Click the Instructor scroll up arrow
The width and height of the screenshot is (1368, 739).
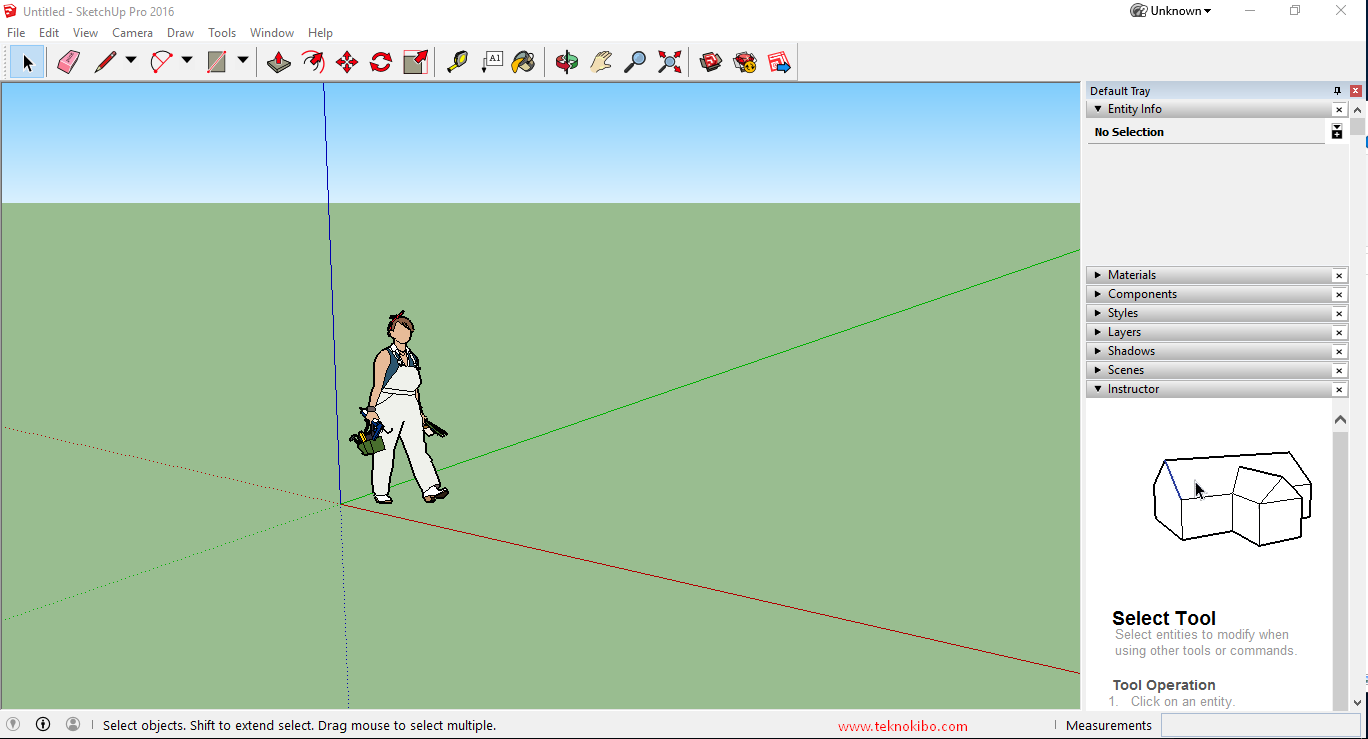click(1340, 420)
